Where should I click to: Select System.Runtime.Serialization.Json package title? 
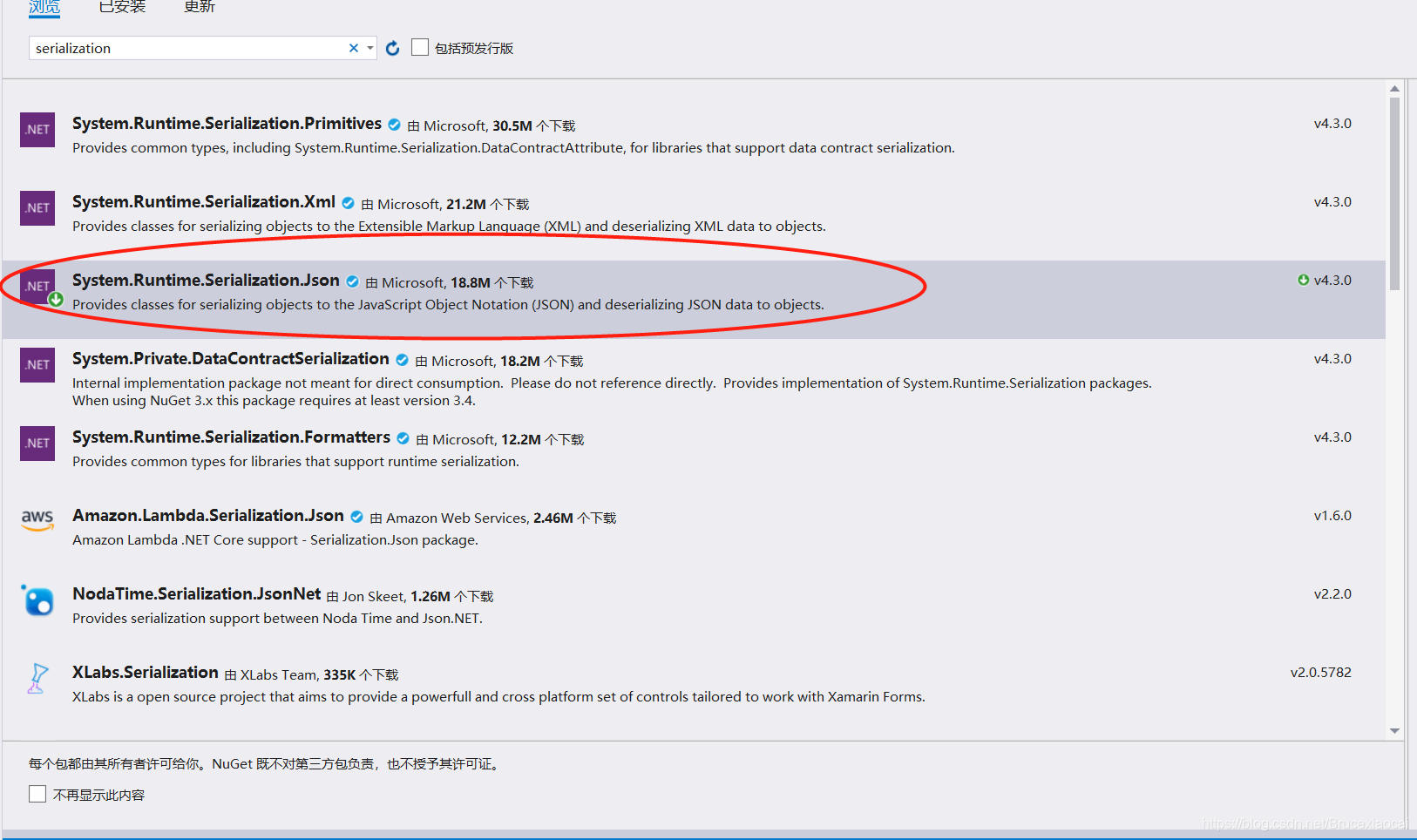point(206,281)
